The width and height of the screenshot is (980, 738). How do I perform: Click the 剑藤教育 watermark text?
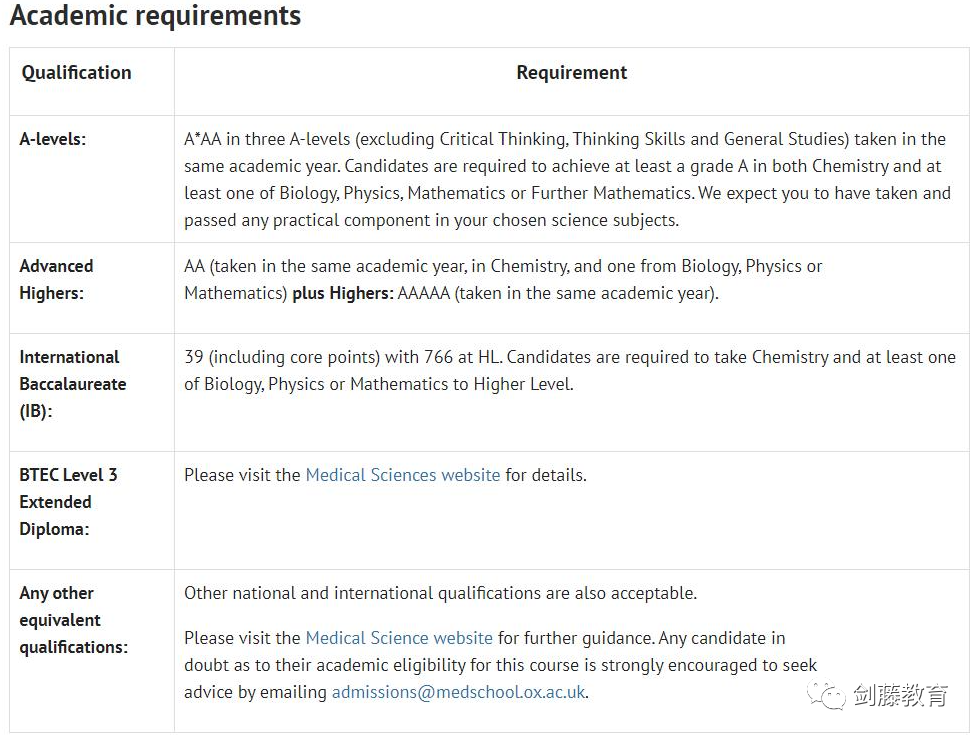coord(900,695)
